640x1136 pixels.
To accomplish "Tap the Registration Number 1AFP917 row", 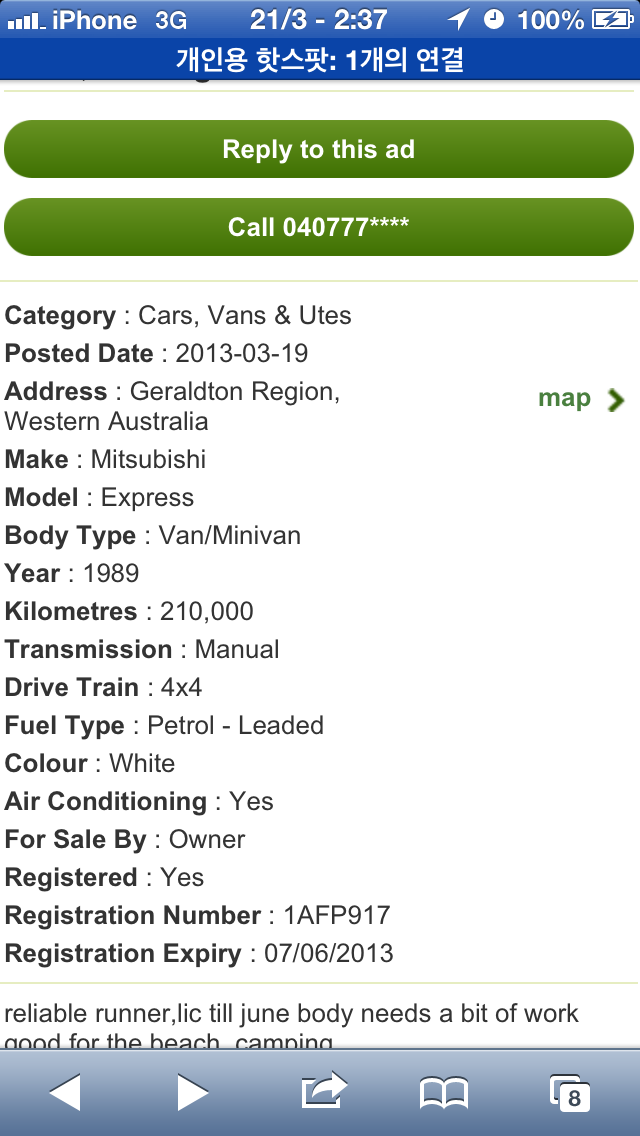I will click(198, 915).
